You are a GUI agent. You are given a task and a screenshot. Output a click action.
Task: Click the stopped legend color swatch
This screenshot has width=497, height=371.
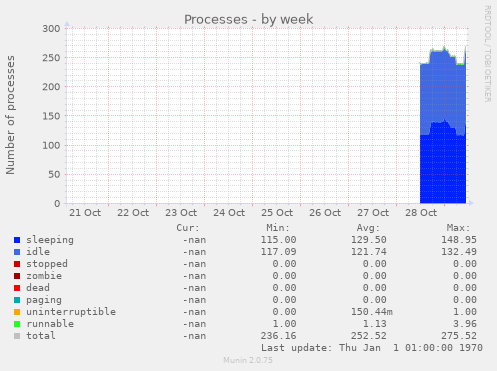(x=17, y=264)
